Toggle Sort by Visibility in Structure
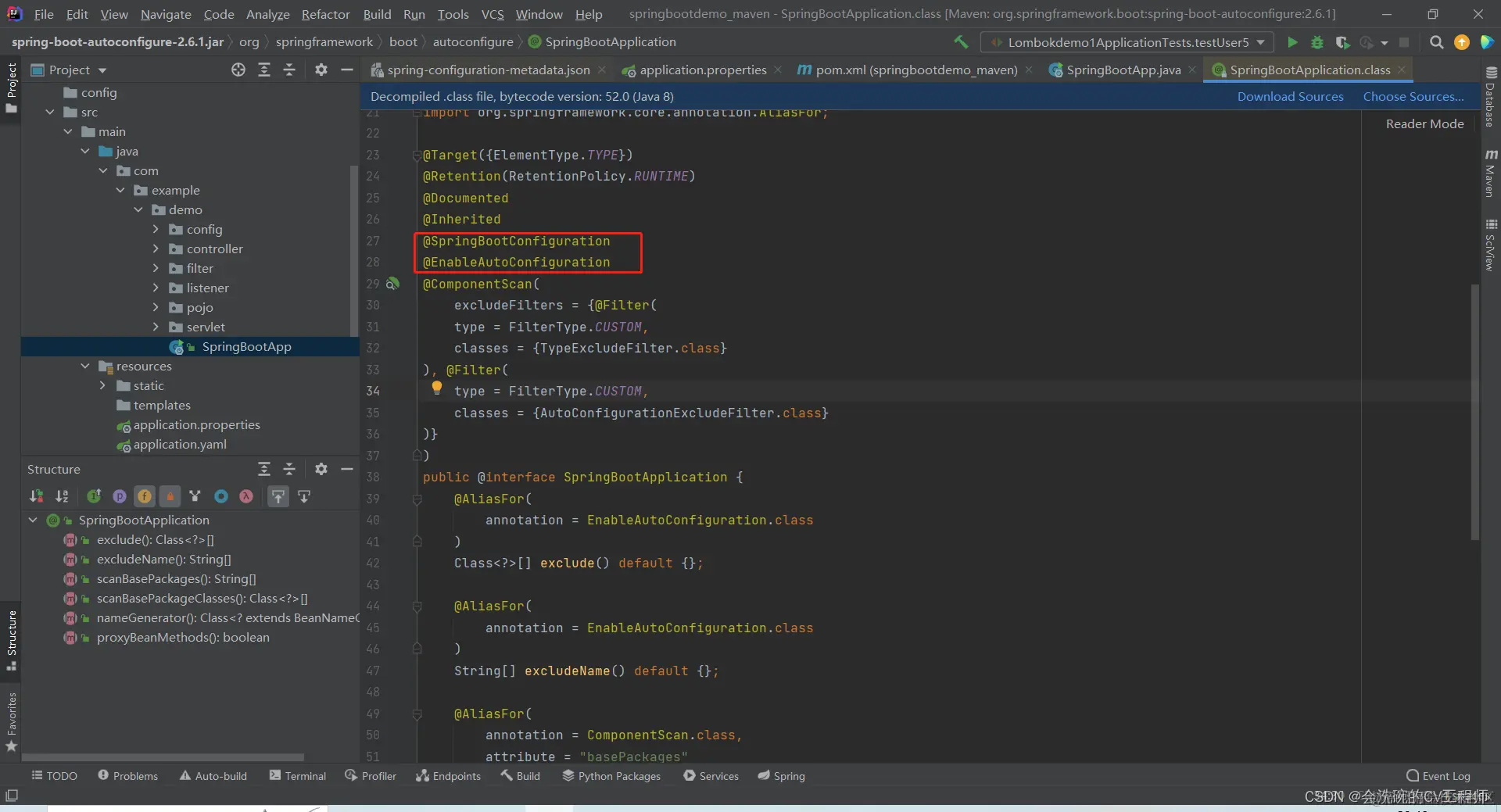The height and width of the screenshot is (812, 1501). 36,496
